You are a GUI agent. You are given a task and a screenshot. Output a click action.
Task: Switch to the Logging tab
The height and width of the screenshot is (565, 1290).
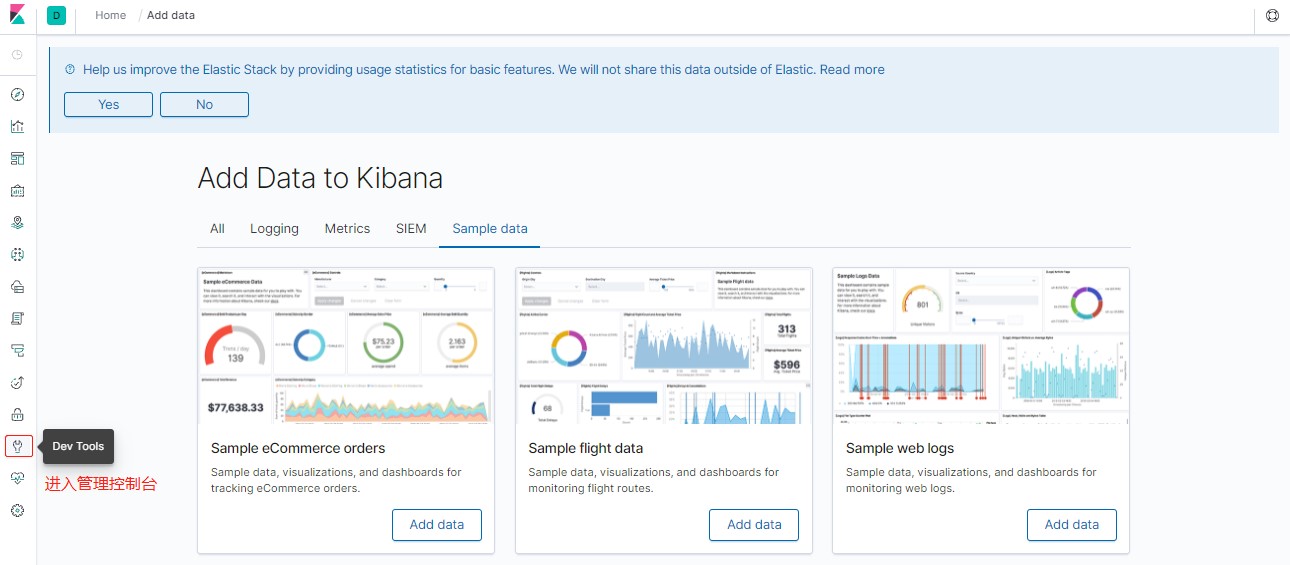274,229
